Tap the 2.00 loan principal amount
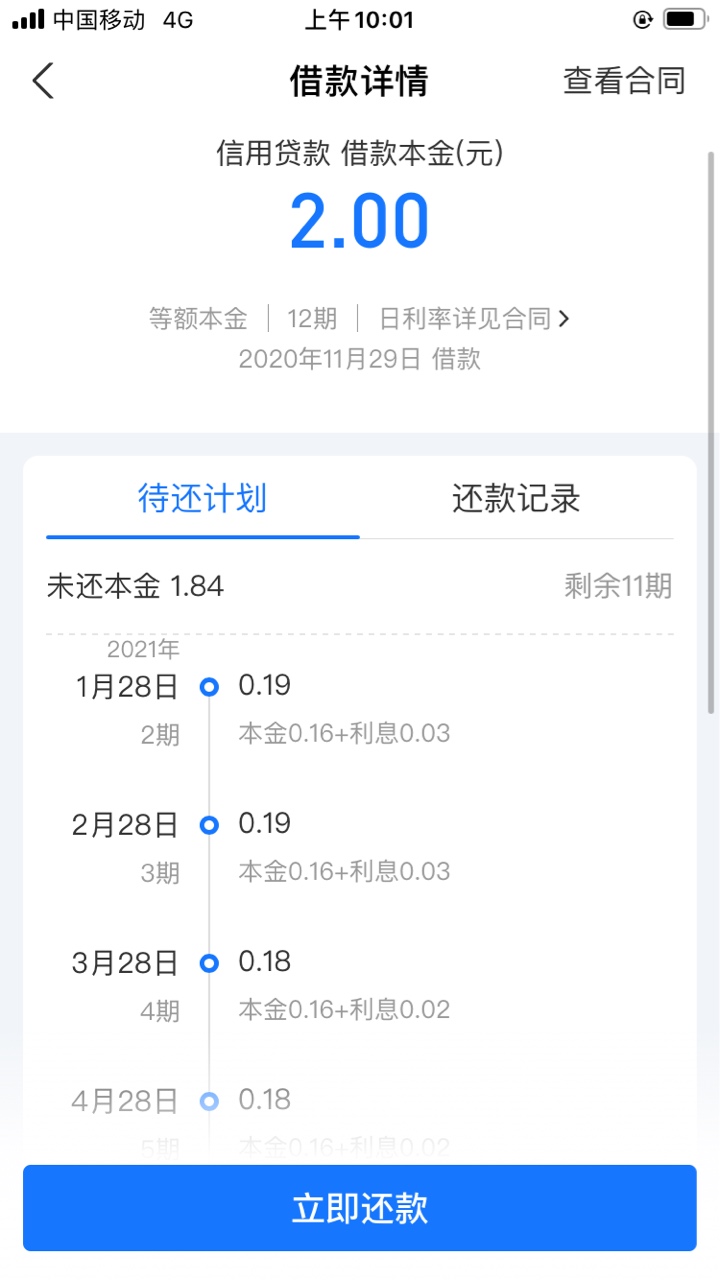 pyautogui.click(x=360, y=221)
